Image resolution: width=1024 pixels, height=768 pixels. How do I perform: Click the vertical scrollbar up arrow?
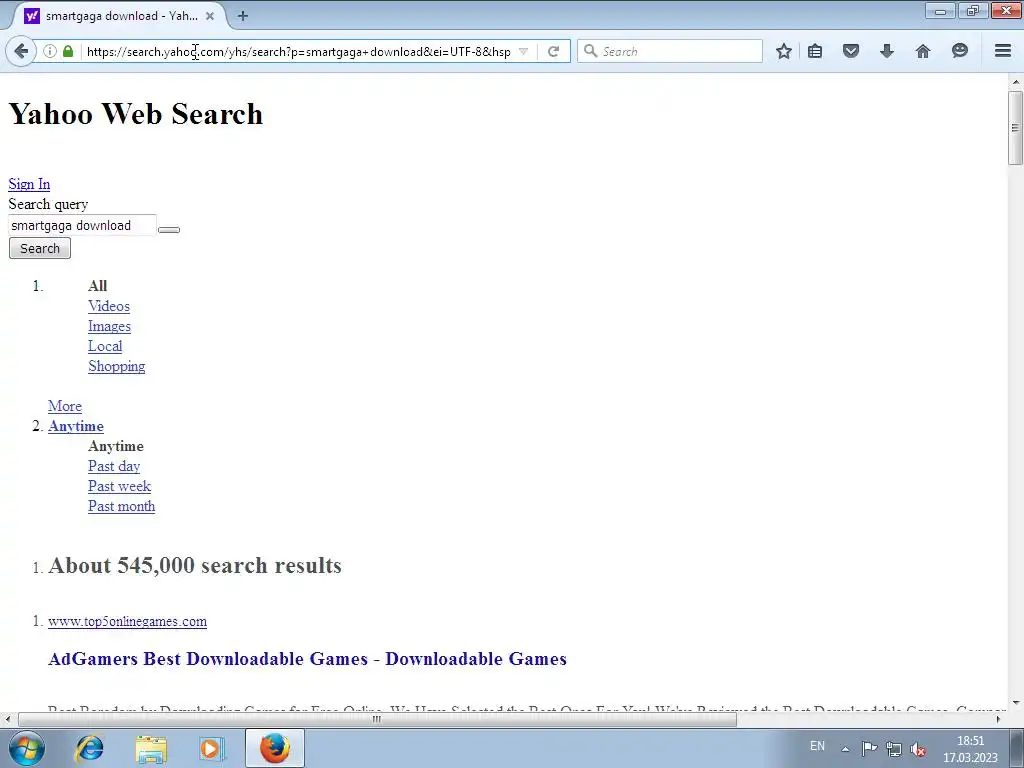tap(1015, 82)
